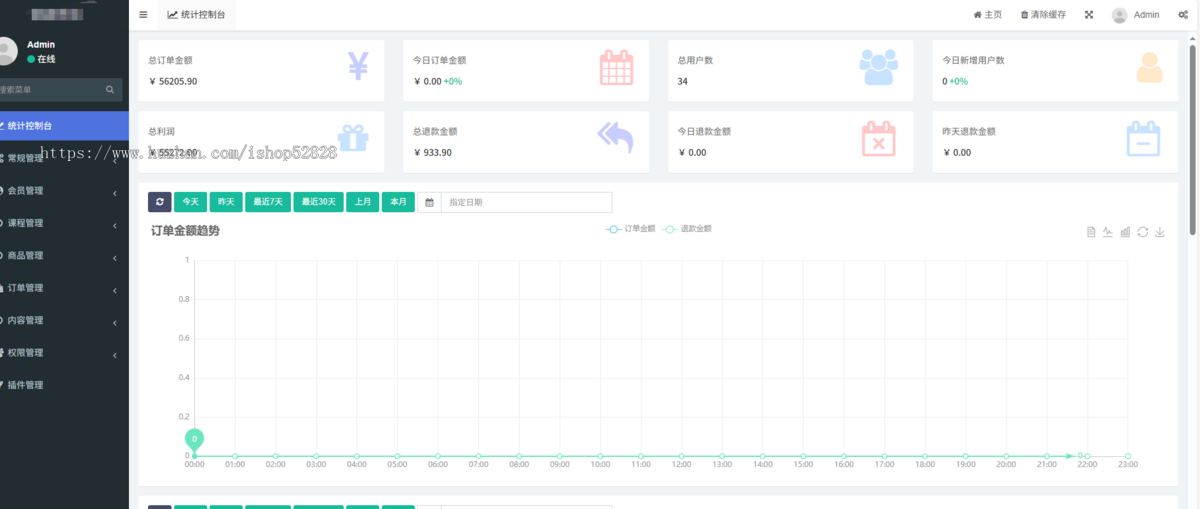Toggle the sidebar with the hamburger icon
The image size is (1200, 509).
(143, 15)
